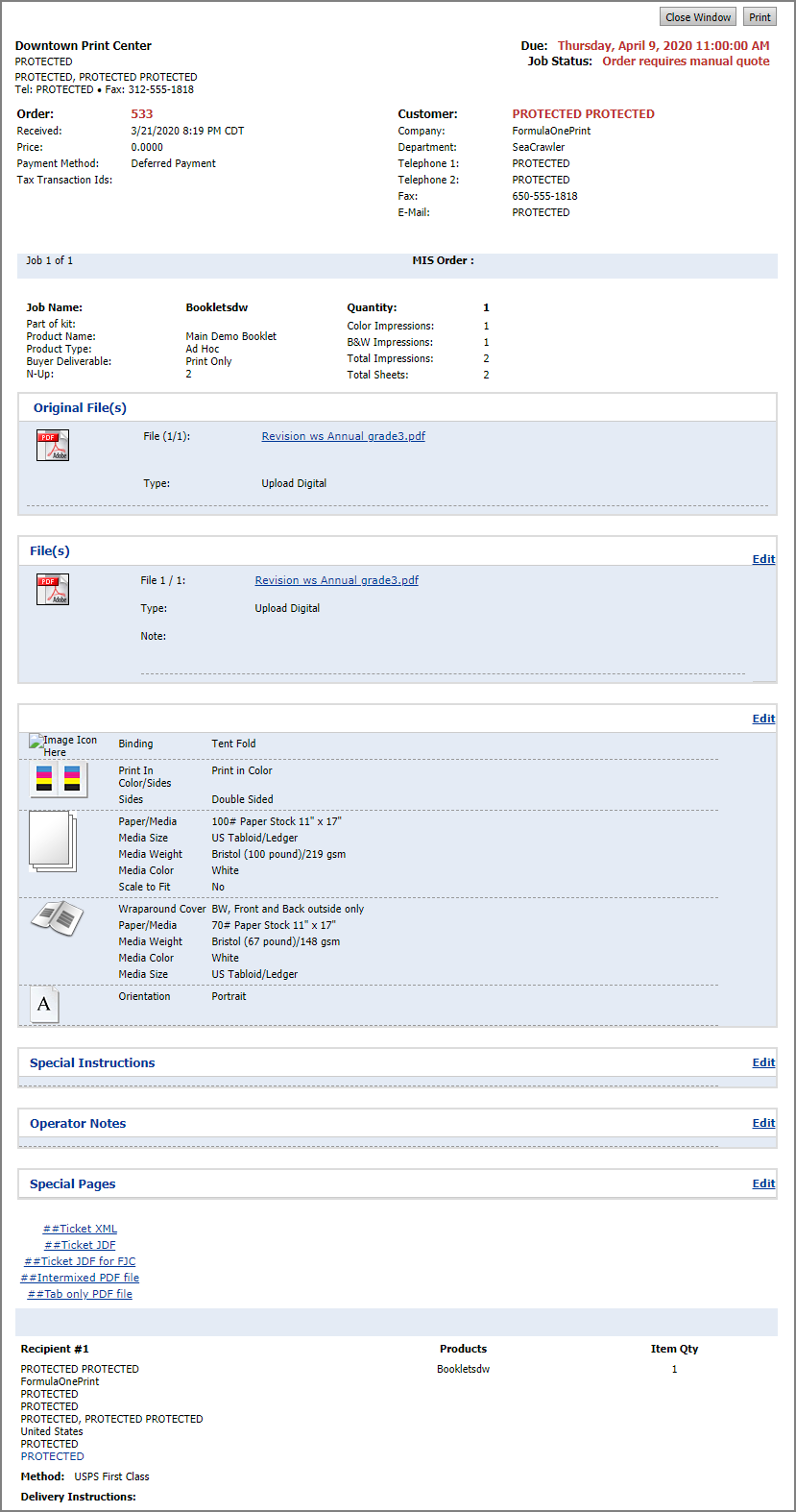The image size is (796, 1512).
Task: Edit the binding and media settings
Action: pyautogui.click(x=763, y=719)
